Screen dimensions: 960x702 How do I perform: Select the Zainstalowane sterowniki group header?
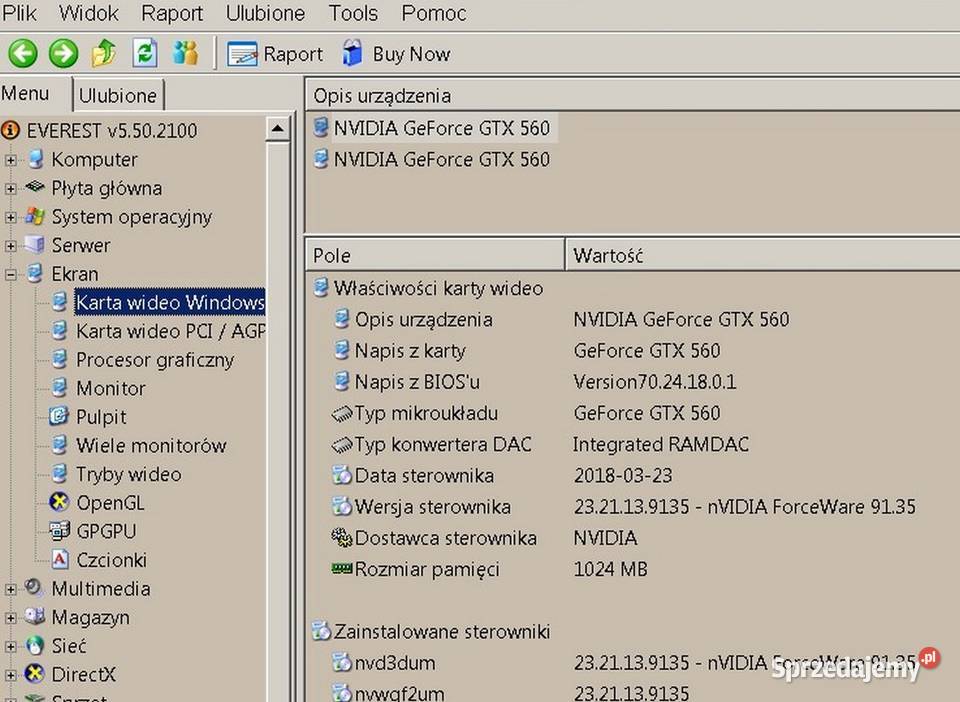click(x=441, y=631)
